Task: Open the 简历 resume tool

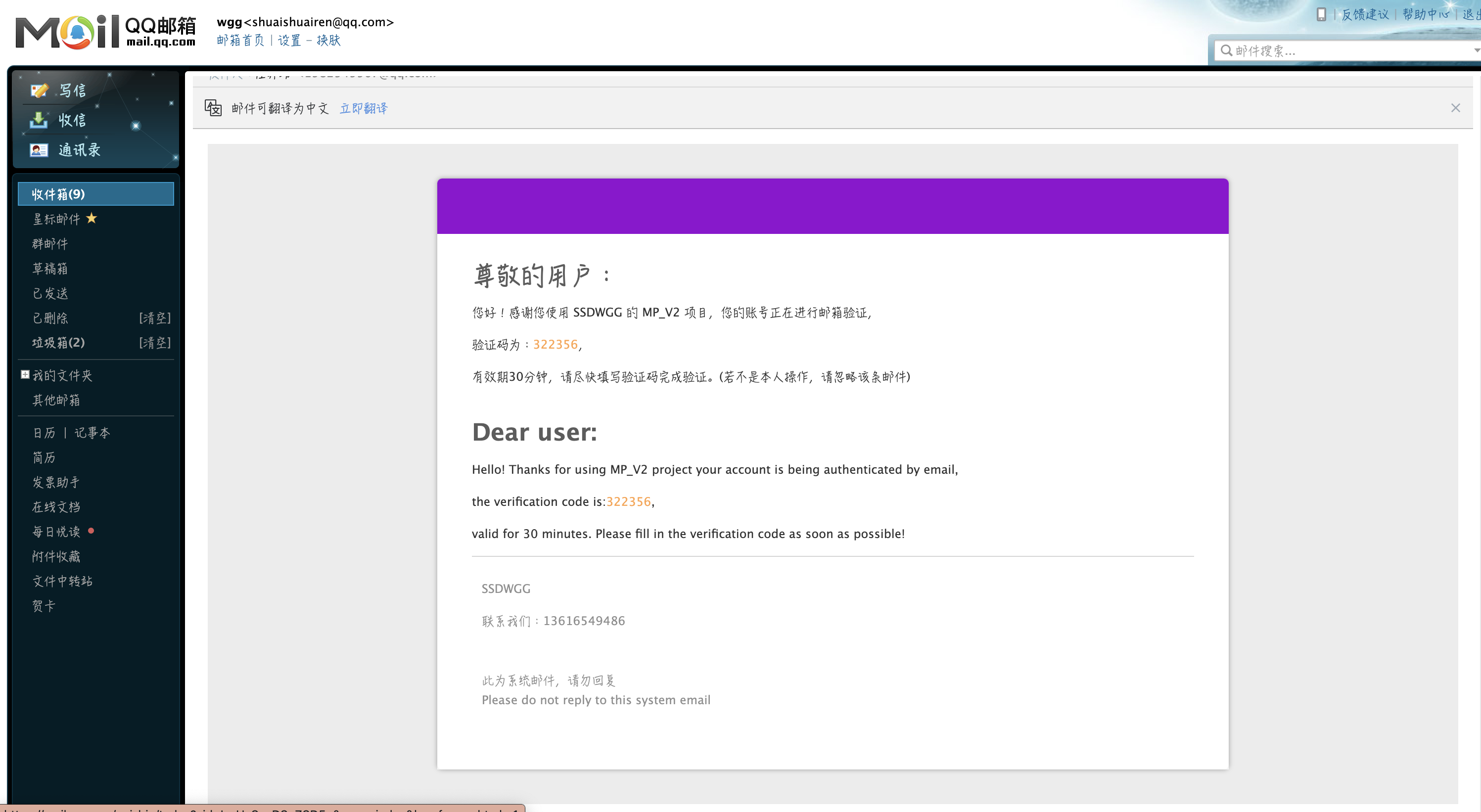Action: (x=44, y=457)
